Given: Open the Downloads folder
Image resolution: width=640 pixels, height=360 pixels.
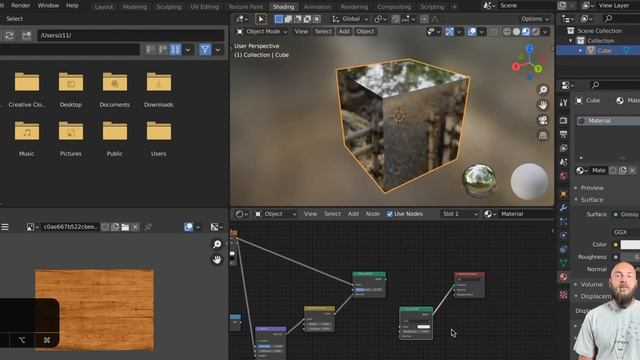Looking at the screenshot, I should pos(159,90).
